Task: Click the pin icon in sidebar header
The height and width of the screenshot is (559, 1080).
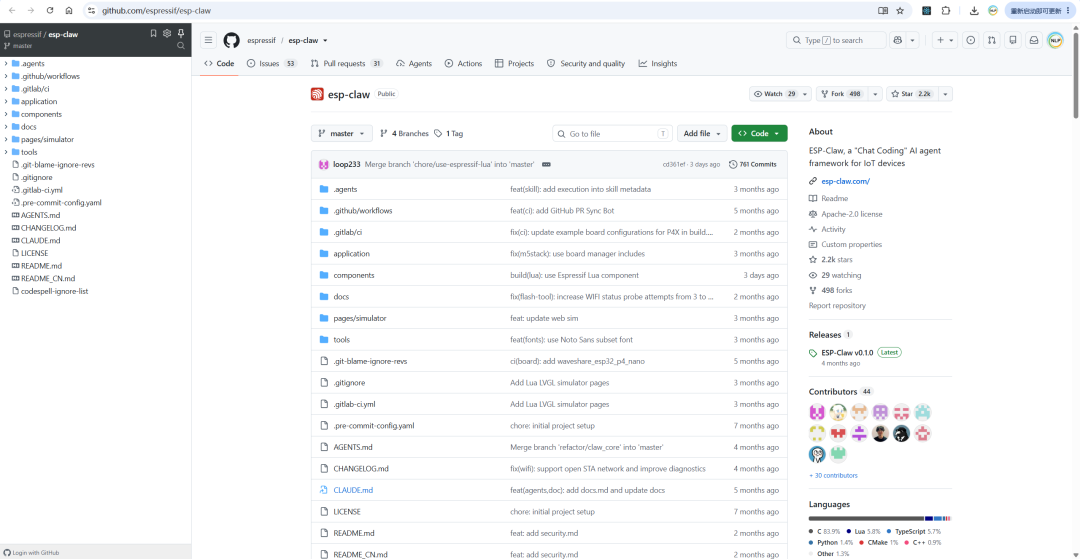Action: coord(180,33)
